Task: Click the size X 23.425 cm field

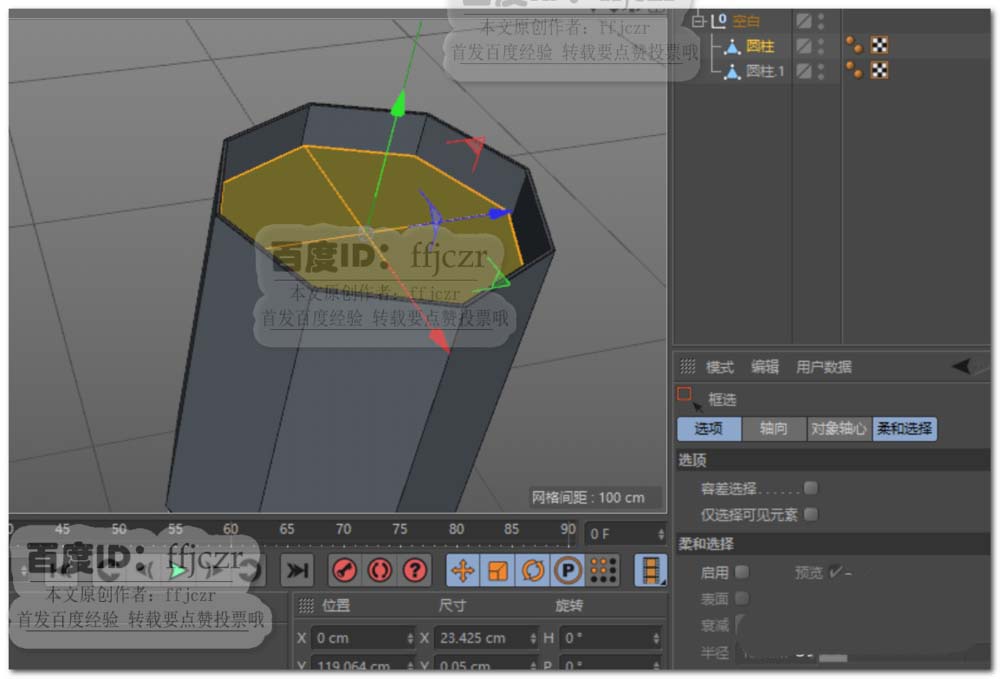Action: pyautogui.click(x=486, y=638)
